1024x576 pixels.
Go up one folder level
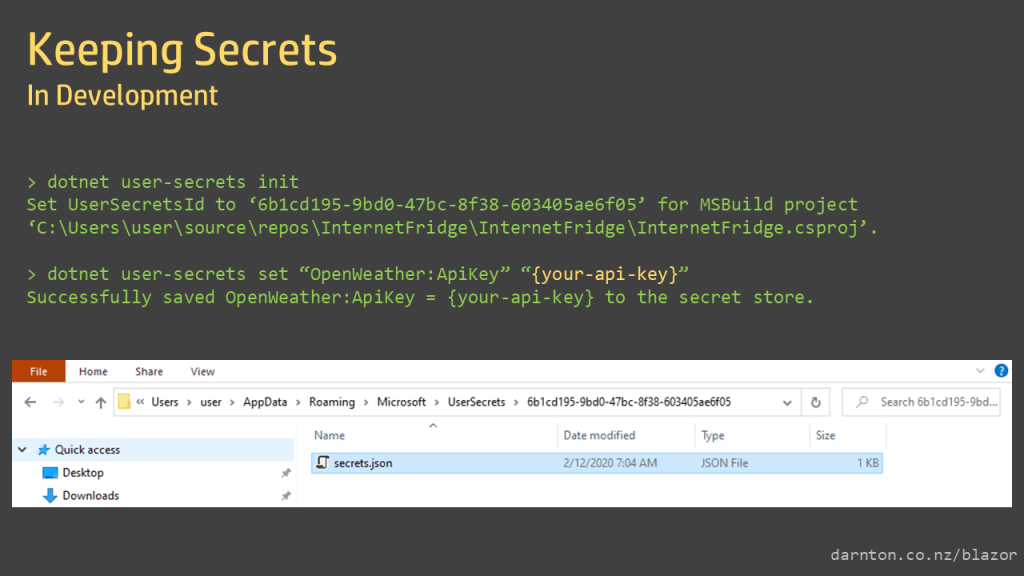[x=100, y=402]
